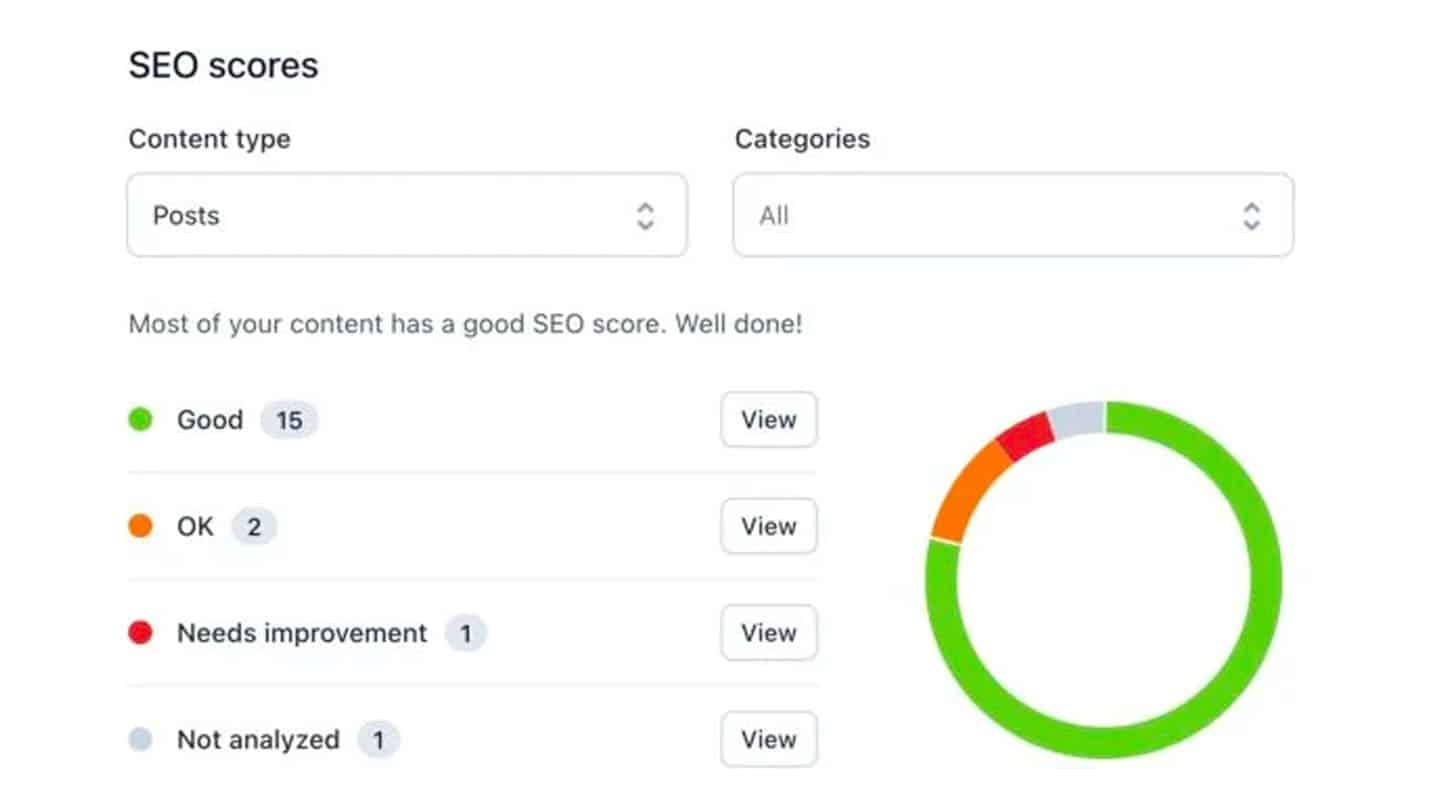
Task: View the post that was not analyzed
Action: 768,740
